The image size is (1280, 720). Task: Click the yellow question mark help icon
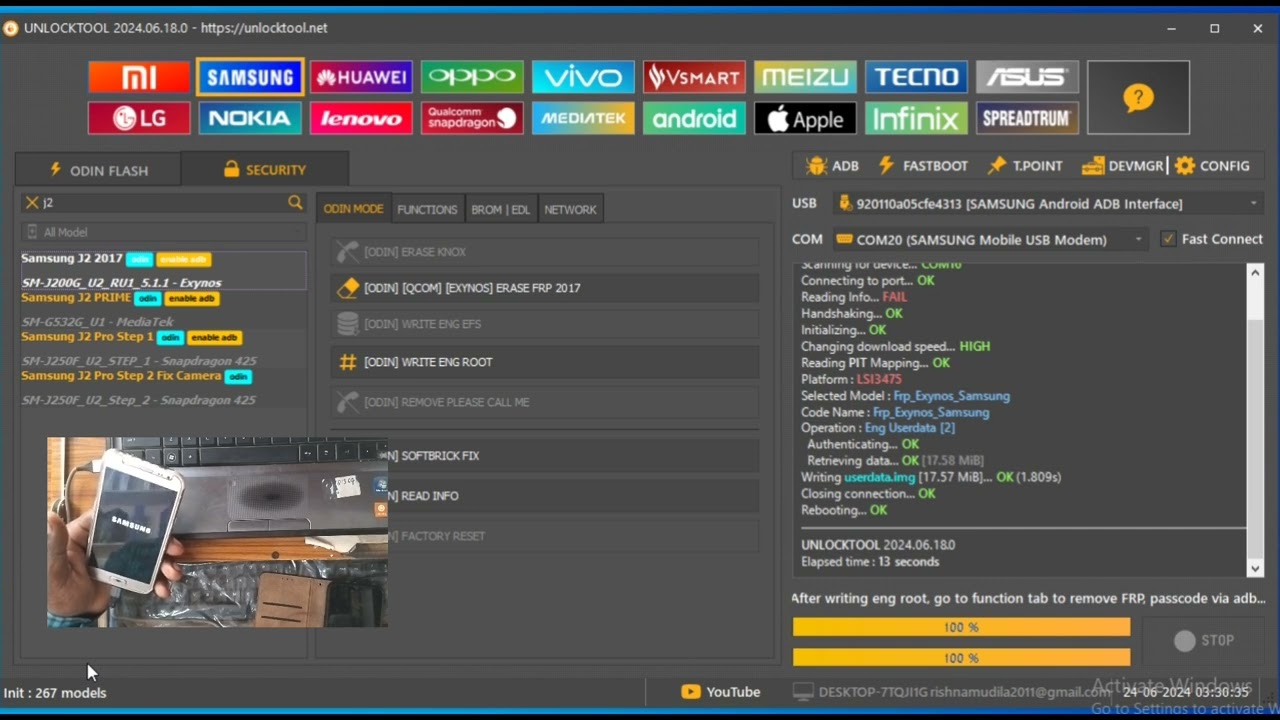point(1138,98)
